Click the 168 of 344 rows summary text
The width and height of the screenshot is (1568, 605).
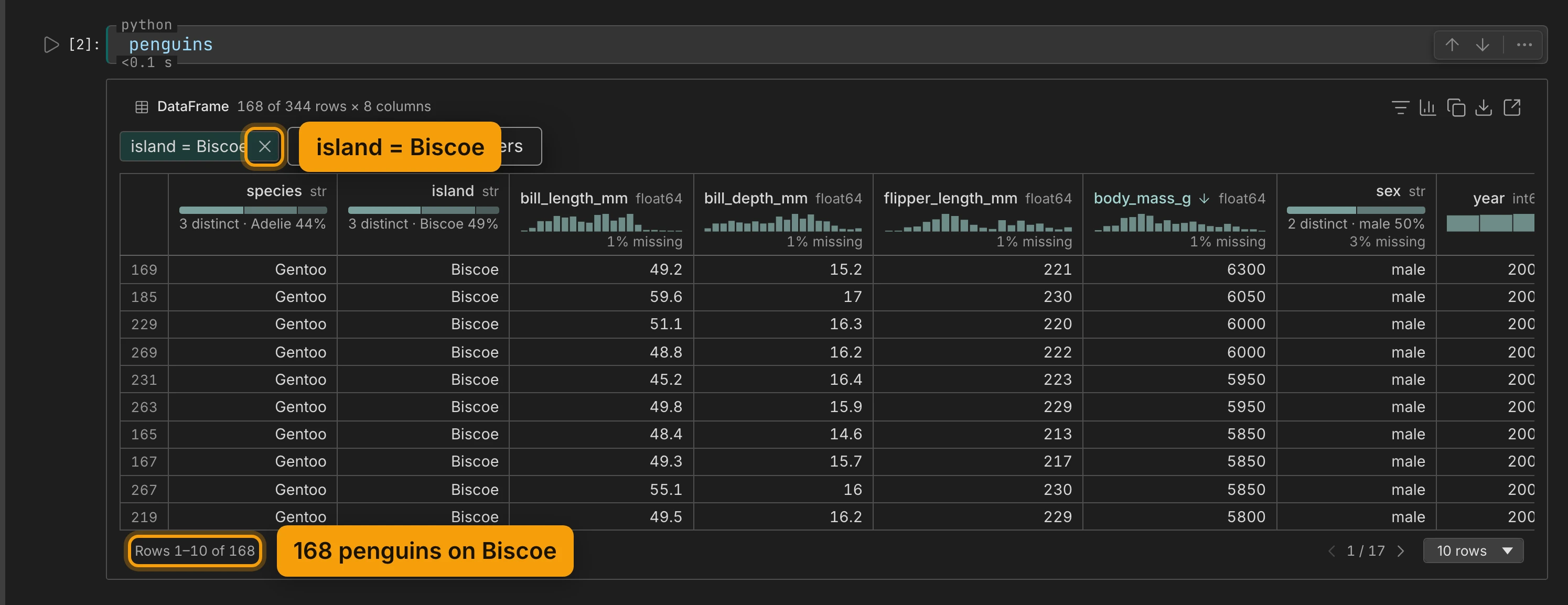334,106
